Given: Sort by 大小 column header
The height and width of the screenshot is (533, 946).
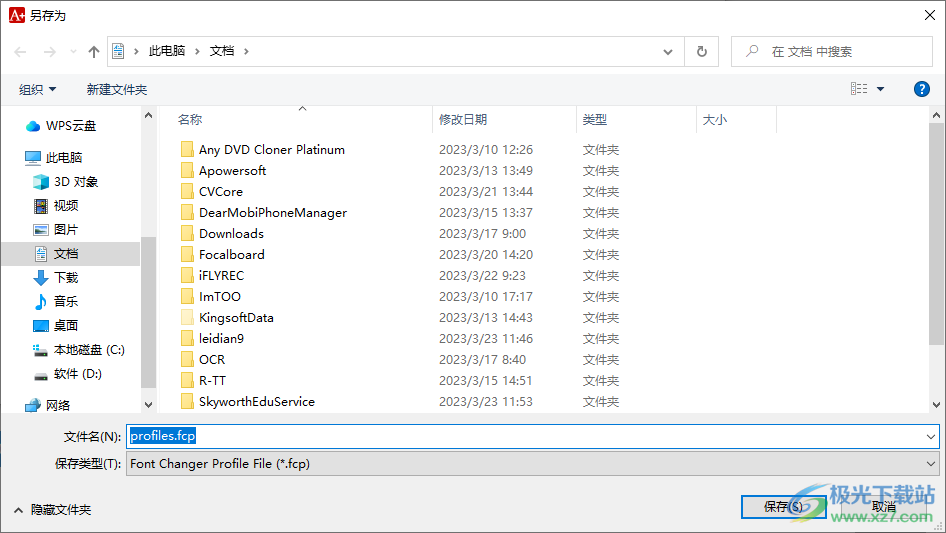Looking at the screenshot, I should pos(715,120).
